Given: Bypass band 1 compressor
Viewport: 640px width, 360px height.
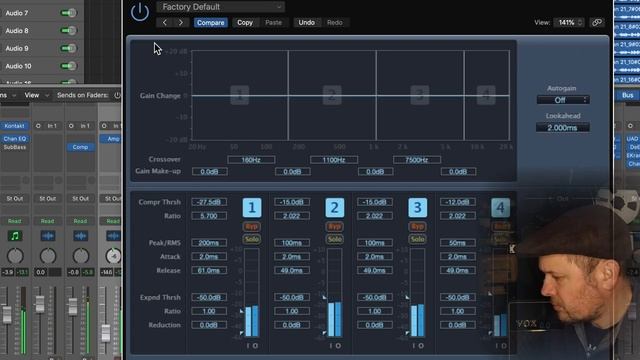Looking at the screenshot, I should [x=252, y=227].
